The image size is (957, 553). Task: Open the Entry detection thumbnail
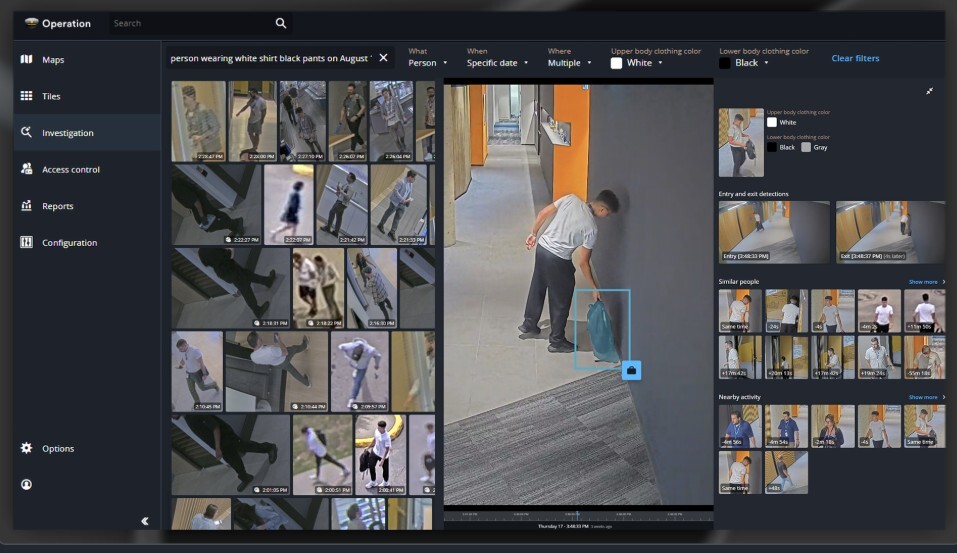click(x=773, y=232)
